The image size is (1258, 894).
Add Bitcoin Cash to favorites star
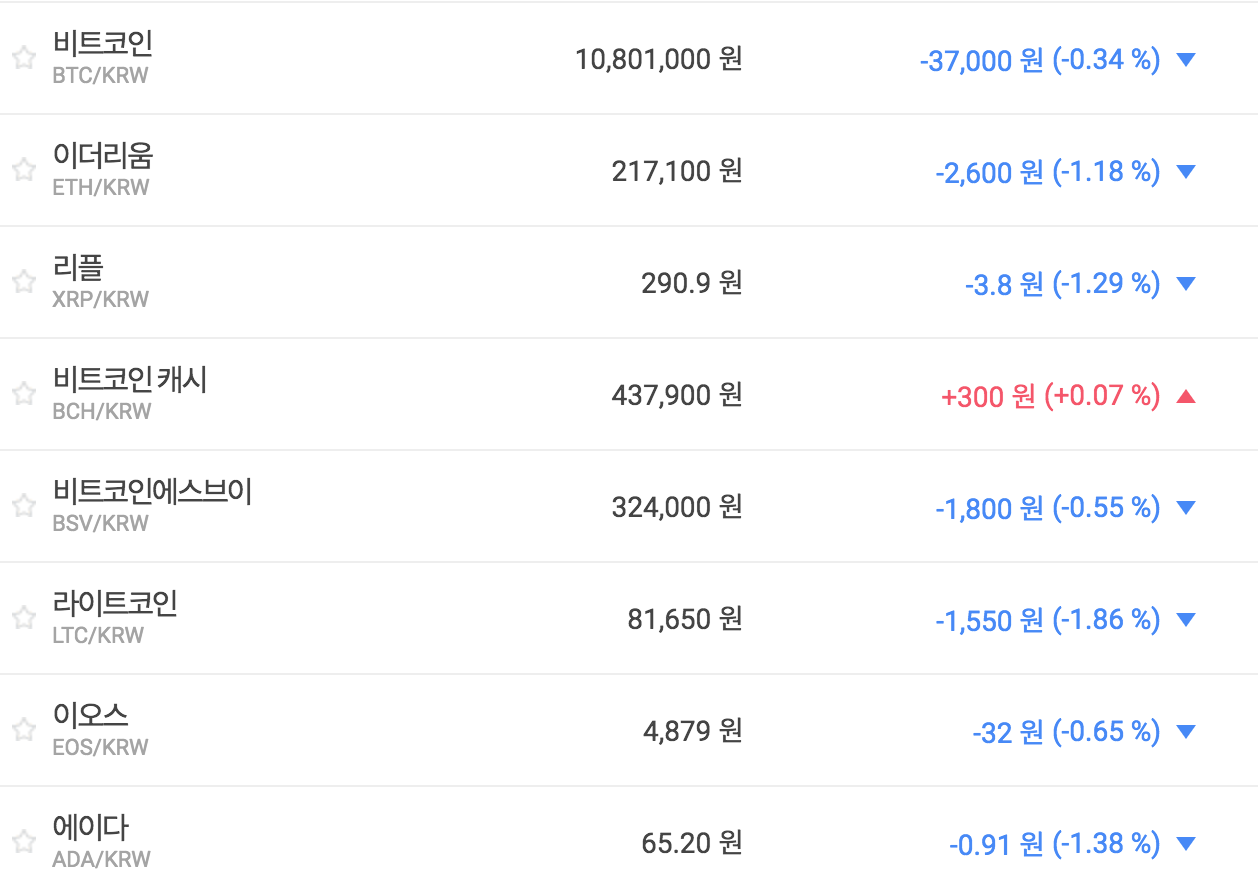[24, 394]
